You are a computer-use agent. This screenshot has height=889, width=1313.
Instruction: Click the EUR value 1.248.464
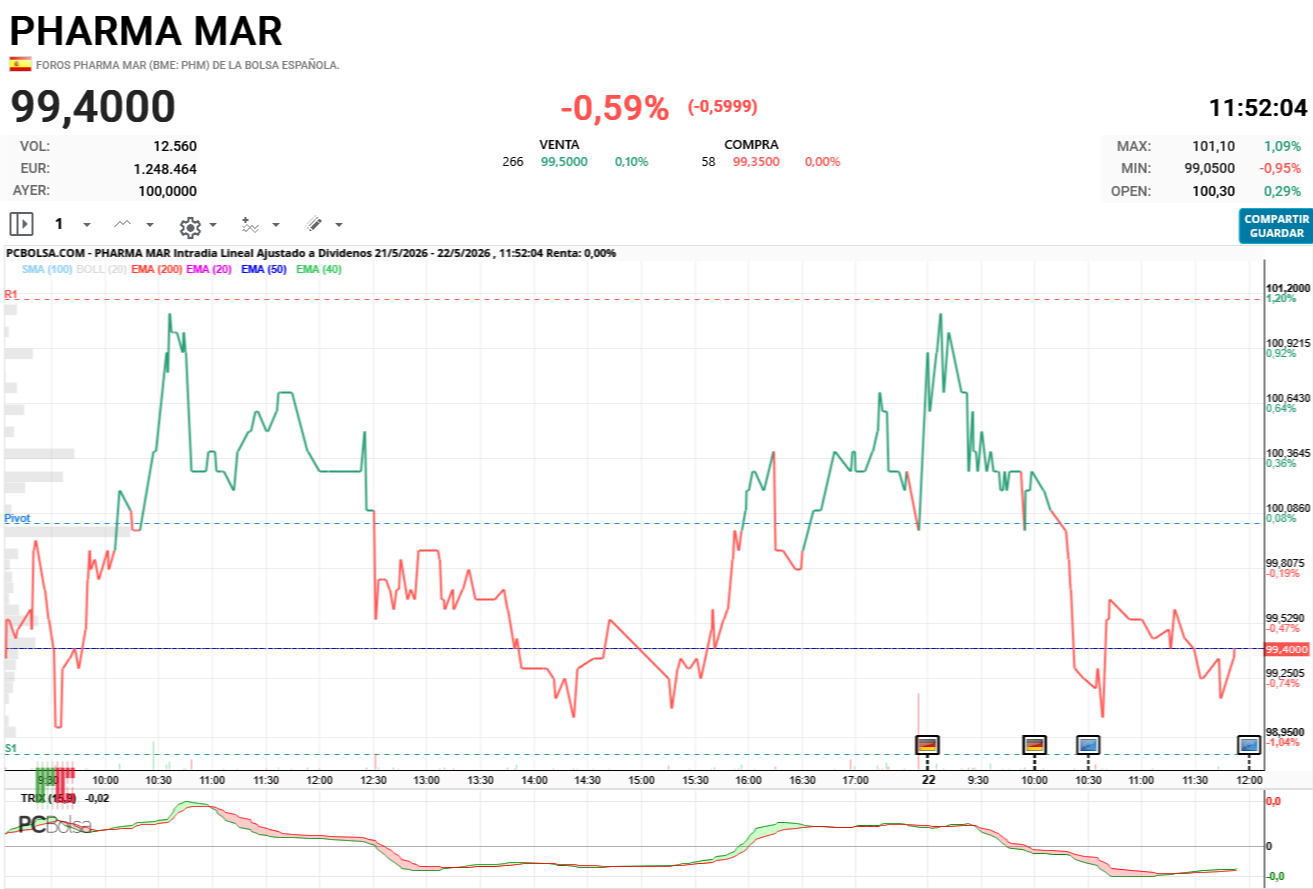[x=165, y=169]
